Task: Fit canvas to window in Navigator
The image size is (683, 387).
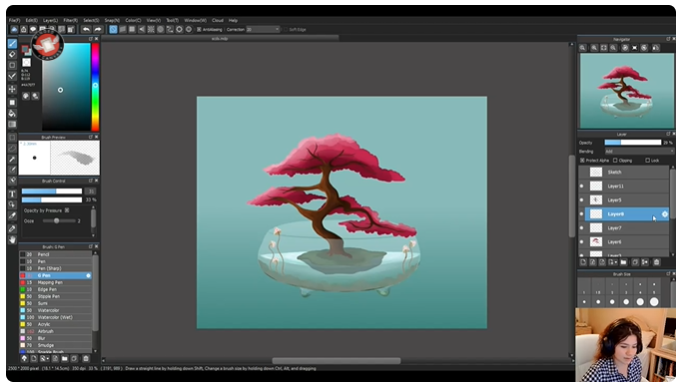Action: [604, 48]
